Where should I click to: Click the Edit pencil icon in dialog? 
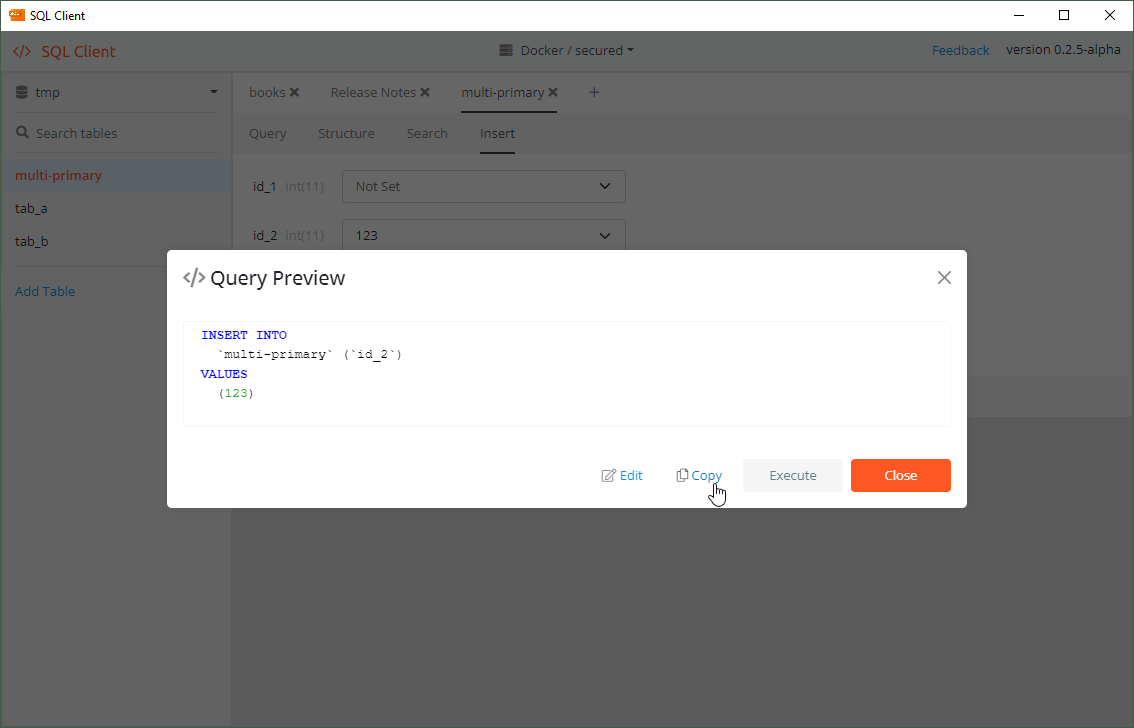pos(608,476)
